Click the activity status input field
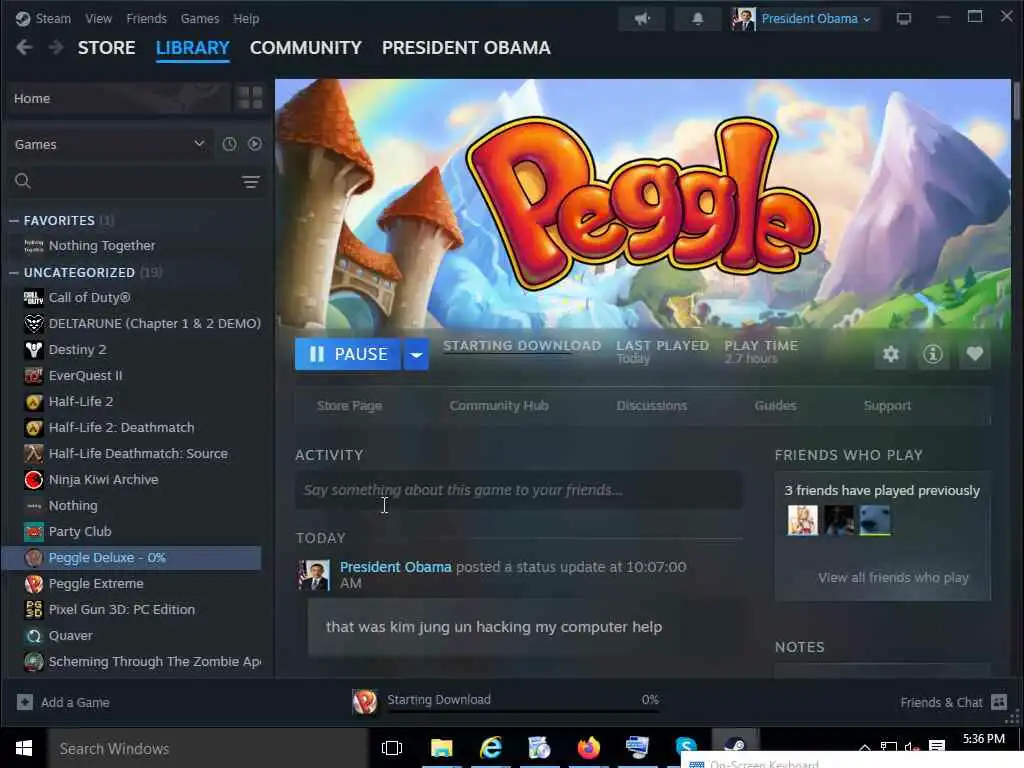Viewport: 1024px width, 768px height. 519,490
